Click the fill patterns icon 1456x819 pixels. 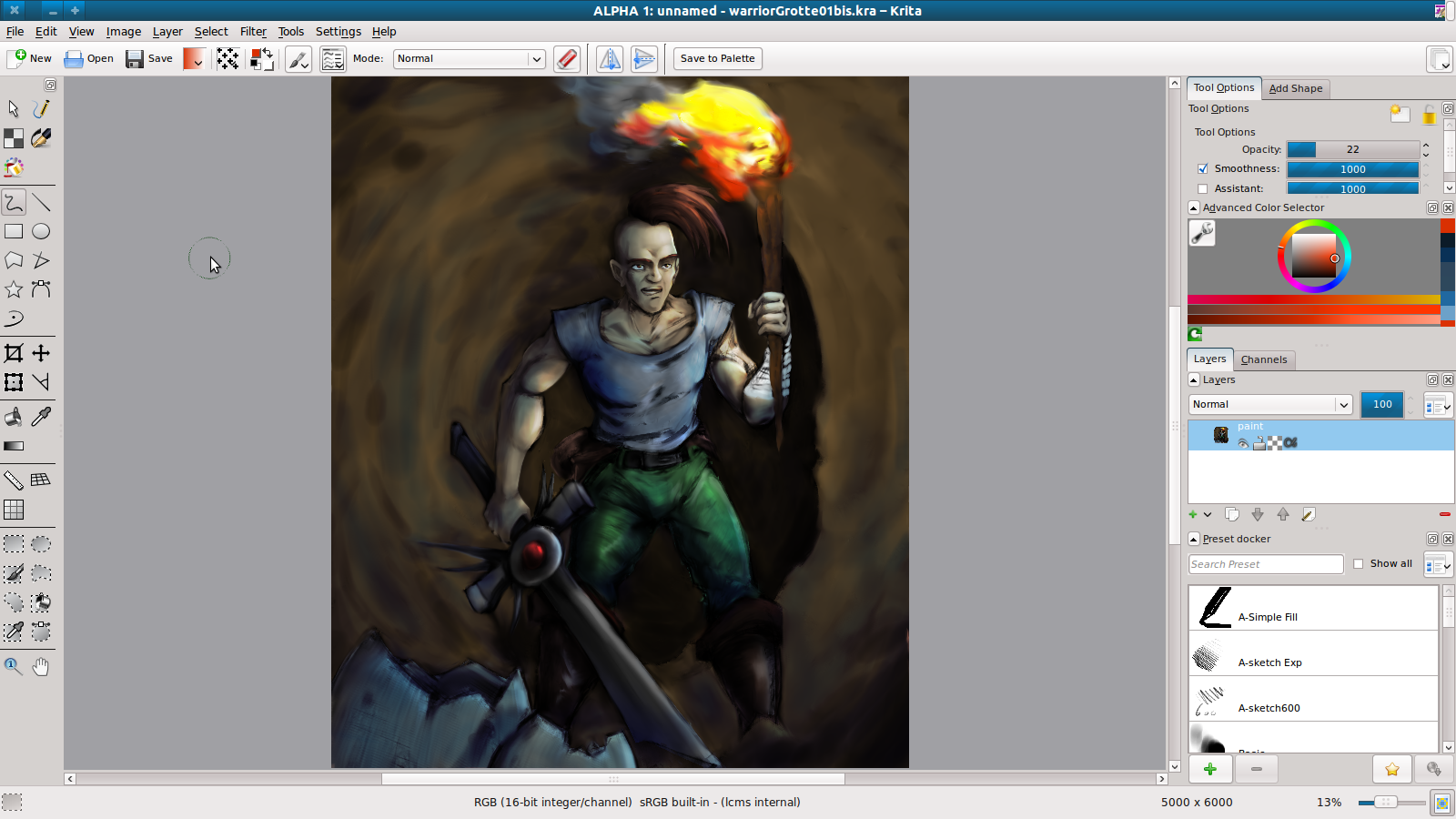(227, 59)
